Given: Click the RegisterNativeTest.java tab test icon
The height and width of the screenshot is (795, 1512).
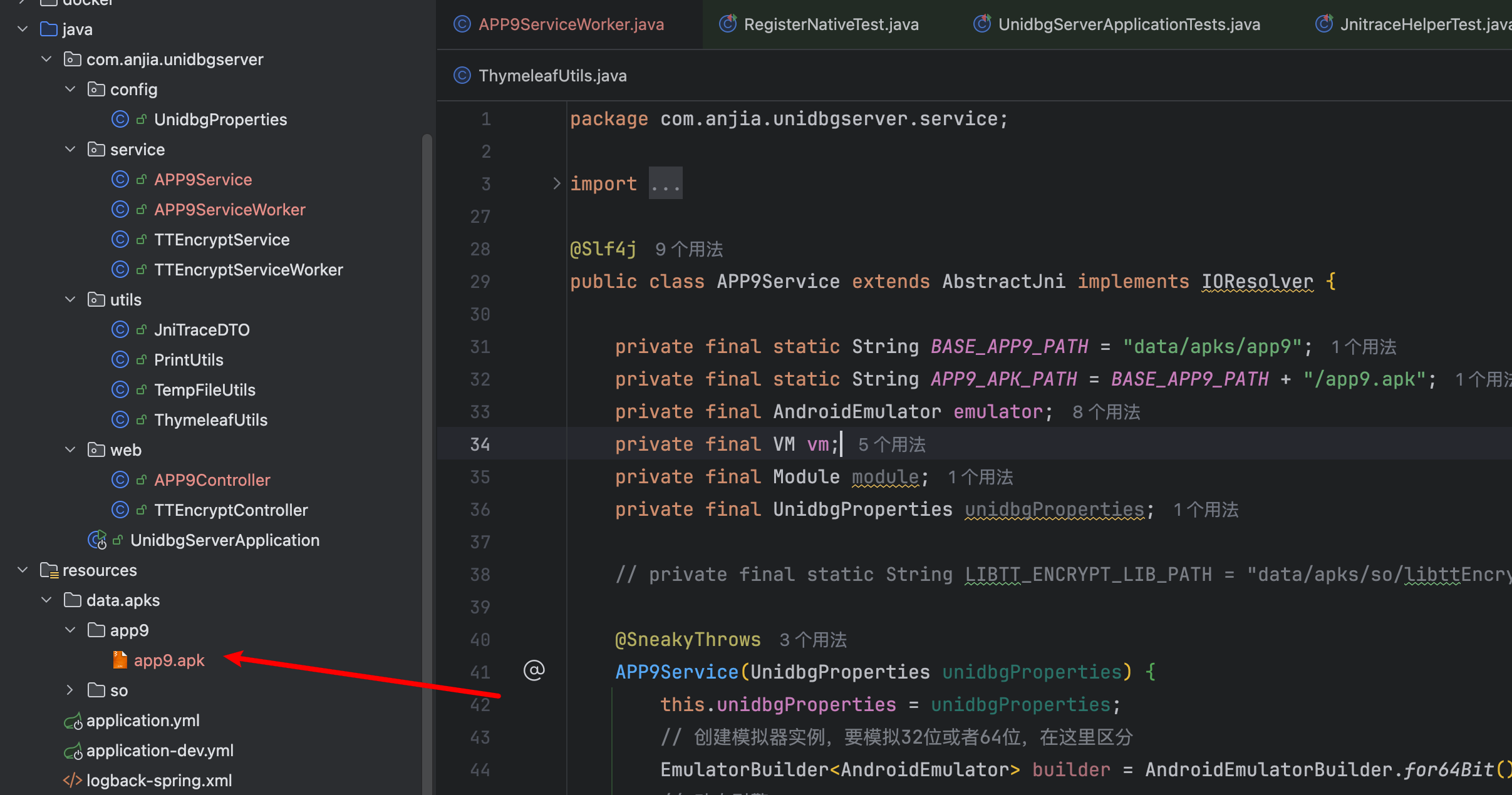Looking at the screenshot, I should tap(728, 24).
